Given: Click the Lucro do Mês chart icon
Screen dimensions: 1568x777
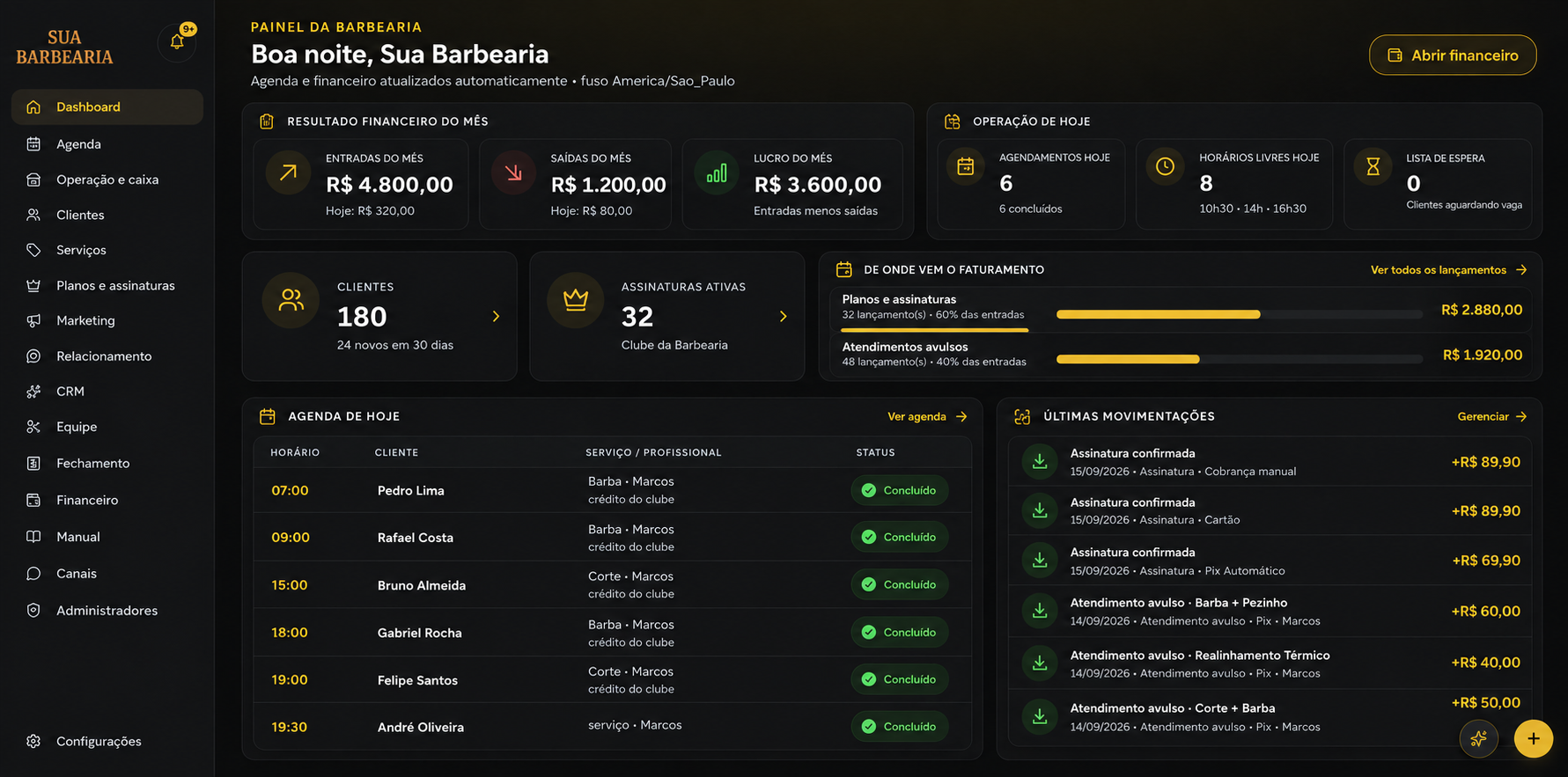Looking at the screenshot, I should [x=717, y=172].
